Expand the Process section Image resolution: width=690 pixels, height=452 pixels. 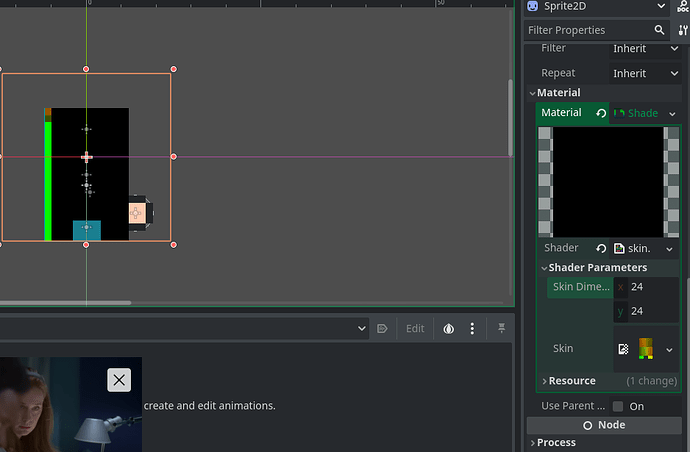click(556, 443)
